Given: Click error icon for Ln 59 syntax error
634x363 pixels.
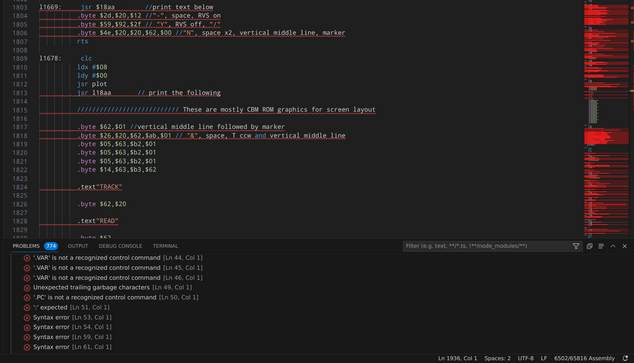Looking at the screenshot, I should (27, 337).
